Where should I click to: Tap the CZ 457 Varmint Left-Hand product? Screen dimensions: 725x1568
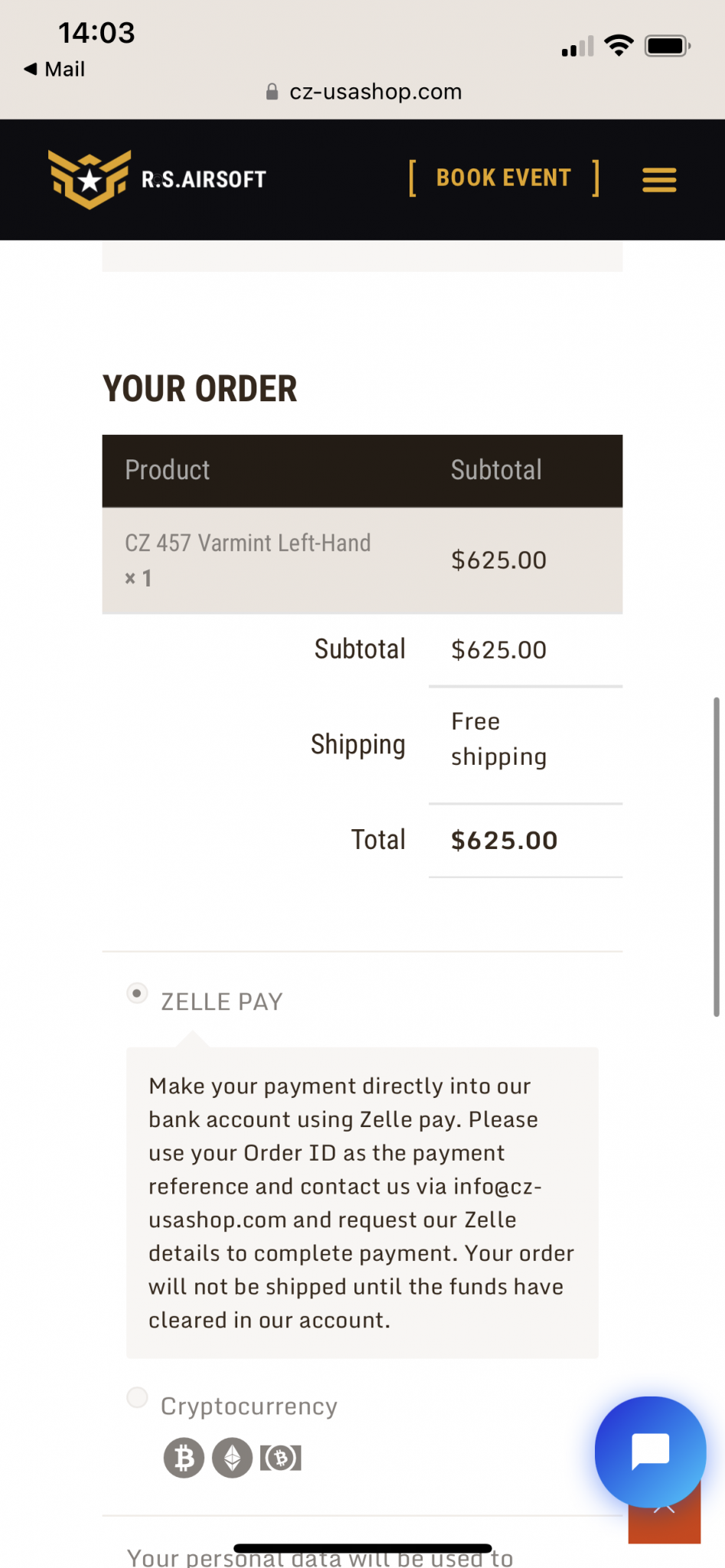coord(247,544)
